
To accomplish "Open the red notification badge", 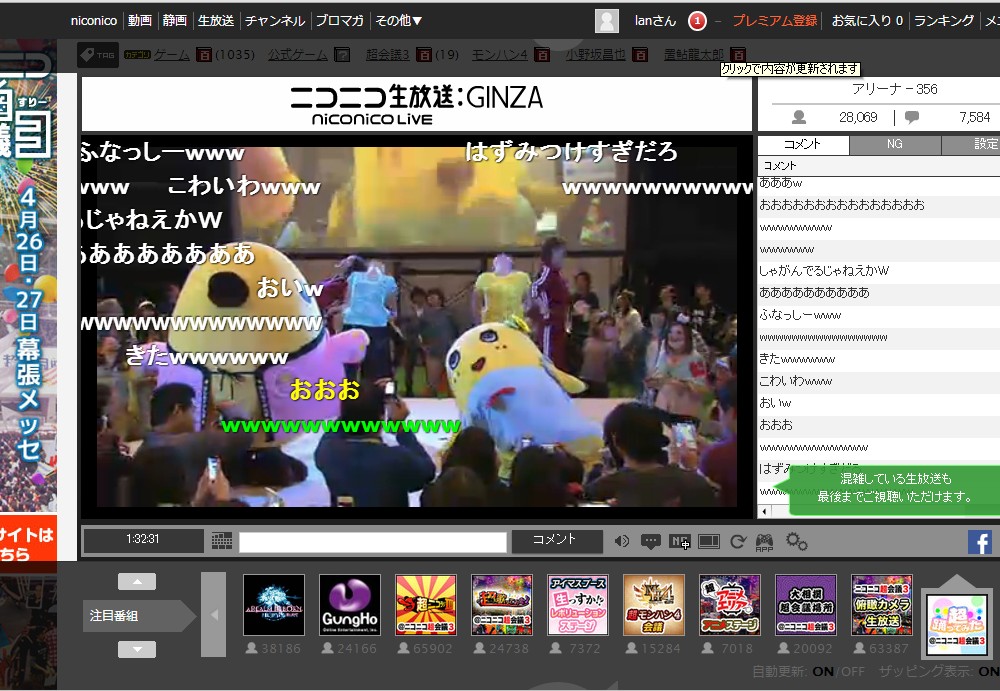I will click(x=697, y=21).
